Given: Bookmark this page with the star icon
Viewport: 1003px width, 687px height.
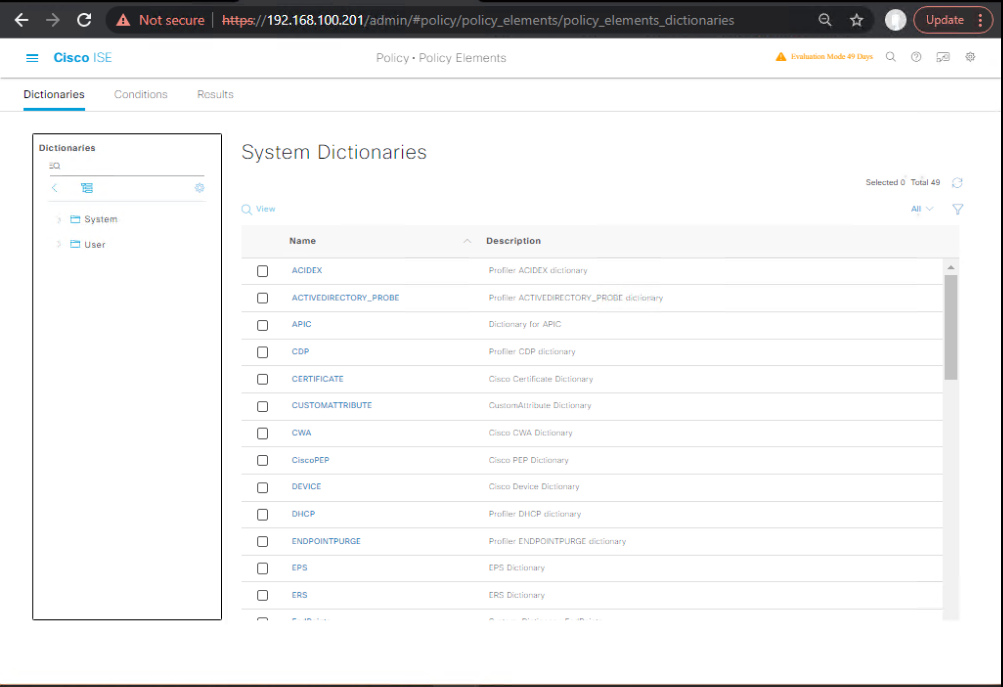Looking at the screenshot, I should 857,20.
